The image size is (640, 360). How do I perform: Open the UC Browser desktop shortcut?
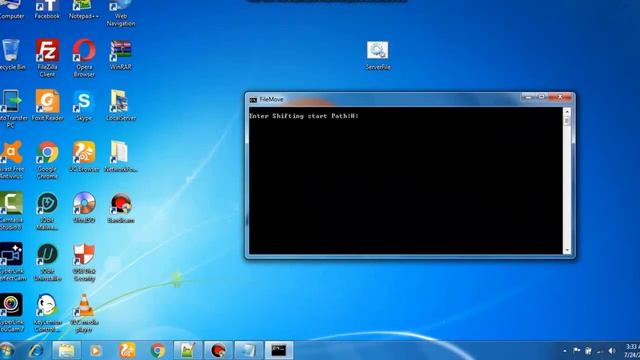point(84,156)
